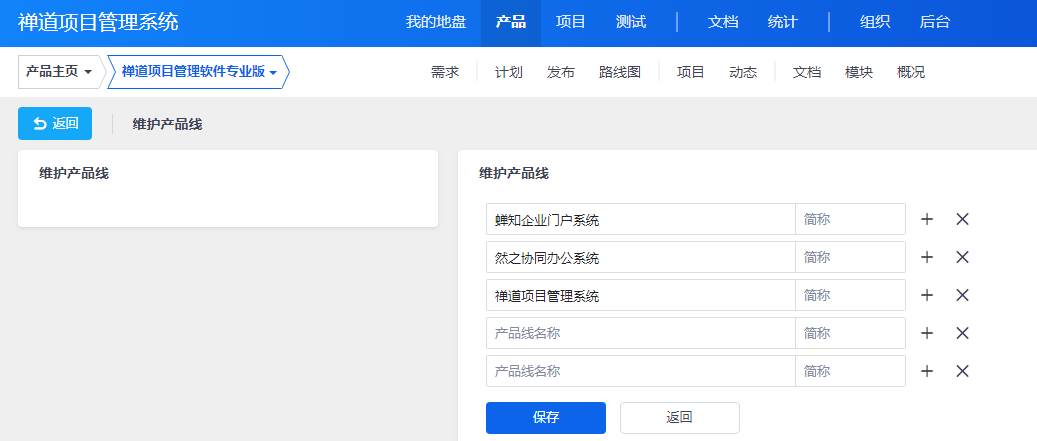Click the 禅道项目管理系统 title logo text

[x=98, y=22]
